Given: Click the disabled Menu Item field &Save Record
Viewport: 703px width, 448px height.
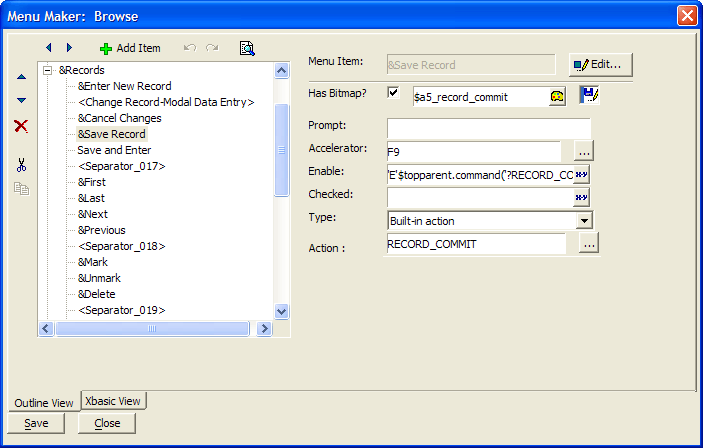Looking at the screenshot, I should click(x=471, y=65).
